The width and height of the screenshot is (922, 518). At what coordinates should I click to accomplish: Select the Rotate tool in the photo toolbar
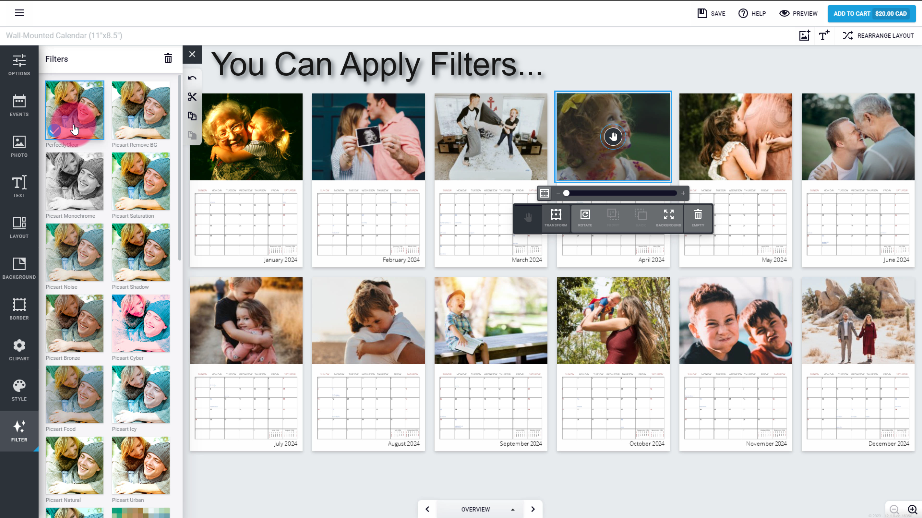(585, 216)
